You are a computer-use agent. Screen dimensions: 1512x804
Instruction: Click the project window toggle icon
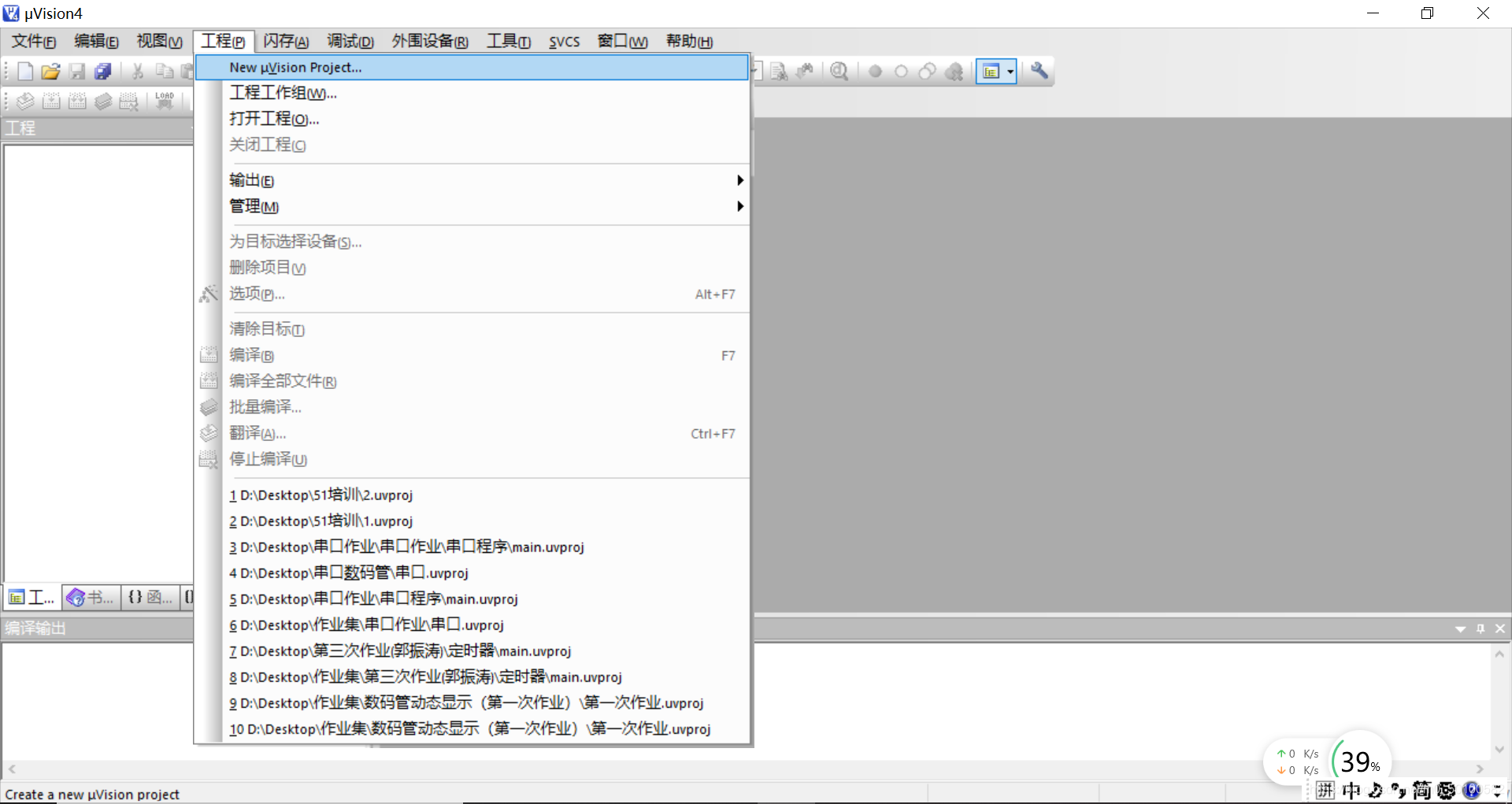pyautogui.click(x=991, y=72)
